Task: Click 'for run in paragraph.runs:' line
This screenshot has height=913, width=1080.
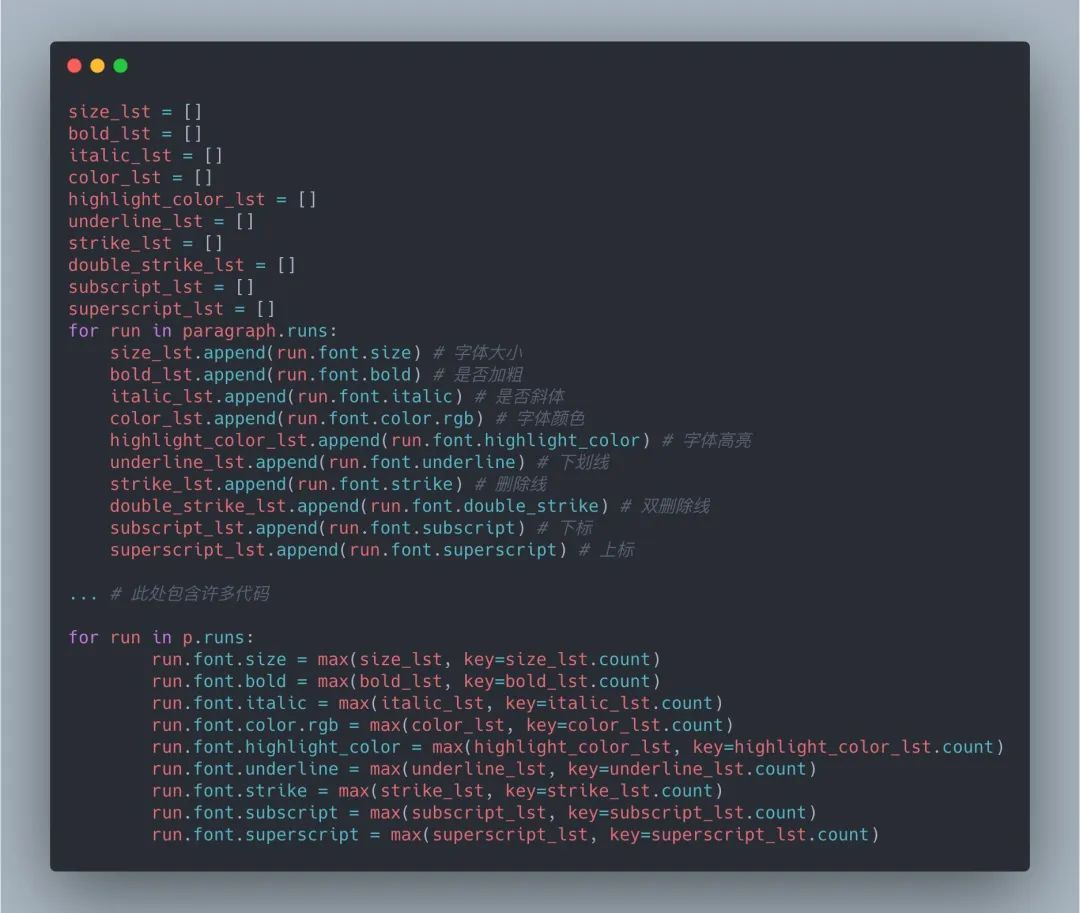Action: click(x=202, y=330)
